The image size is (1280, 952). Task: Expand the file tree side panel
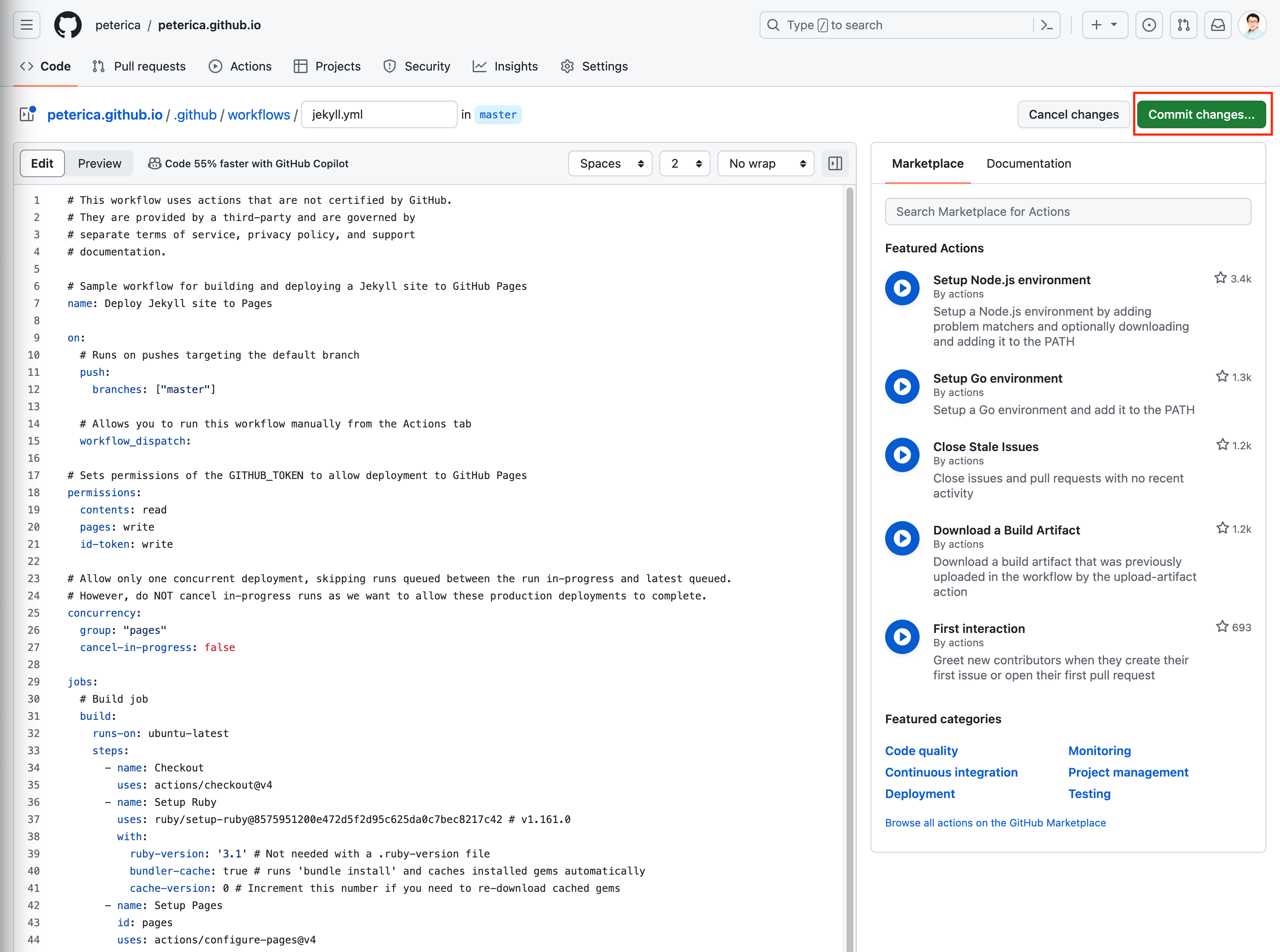pyautogui.click(x=27, y=114)
